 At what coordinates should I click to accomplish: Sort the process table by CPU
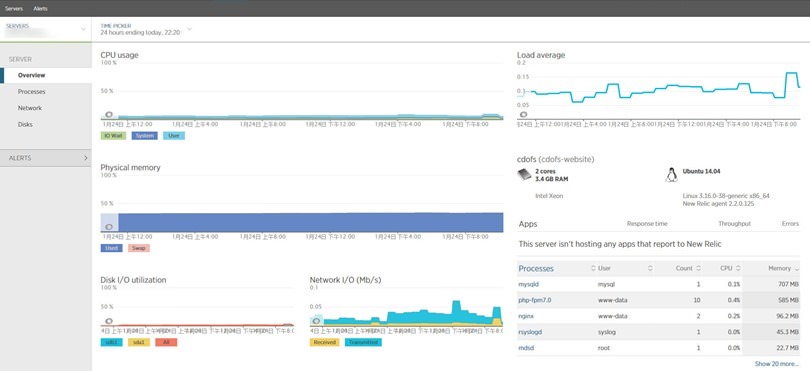tap(731, 269)
